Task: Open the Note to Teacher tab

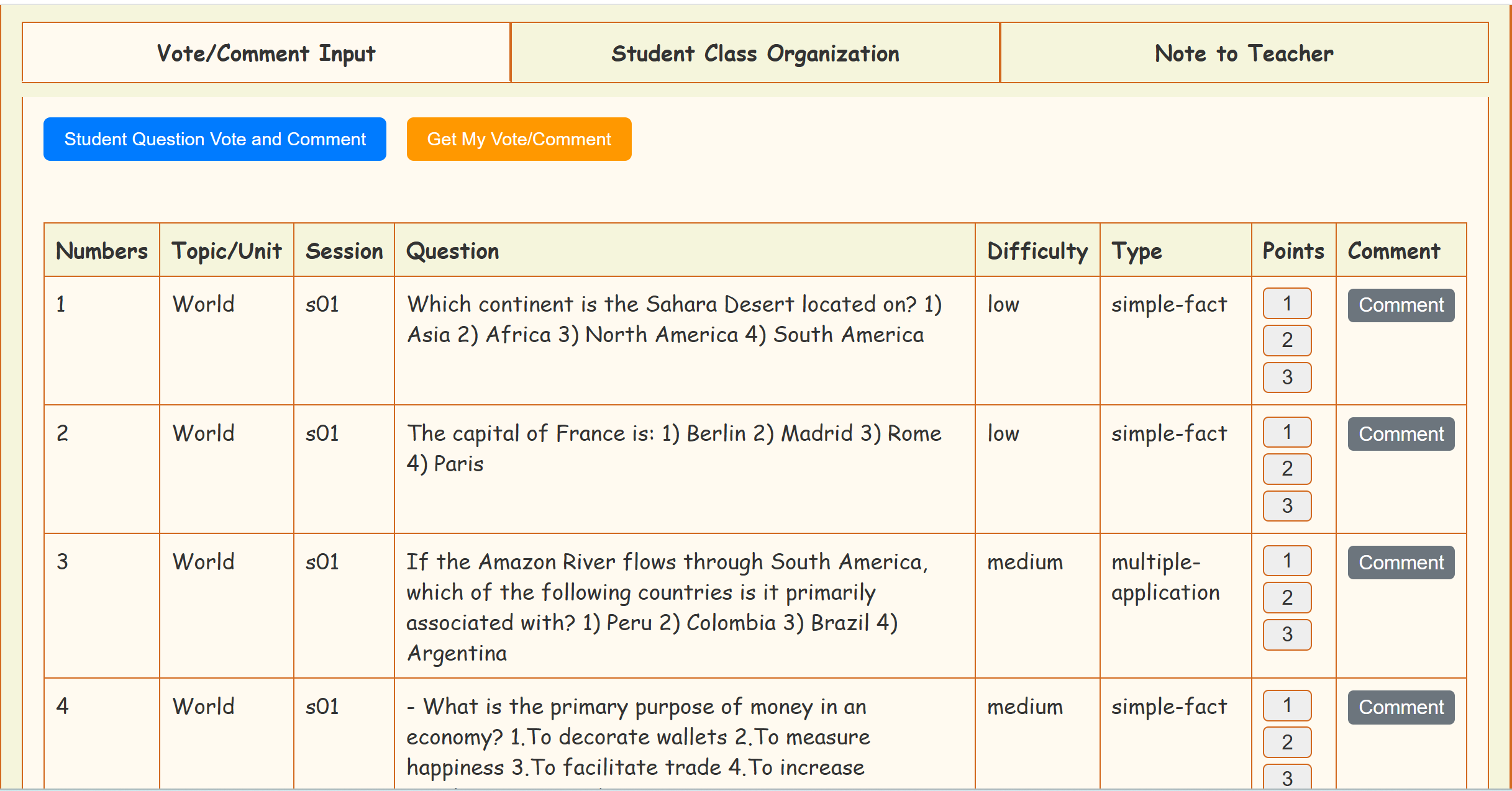Action: (1244, 53)
